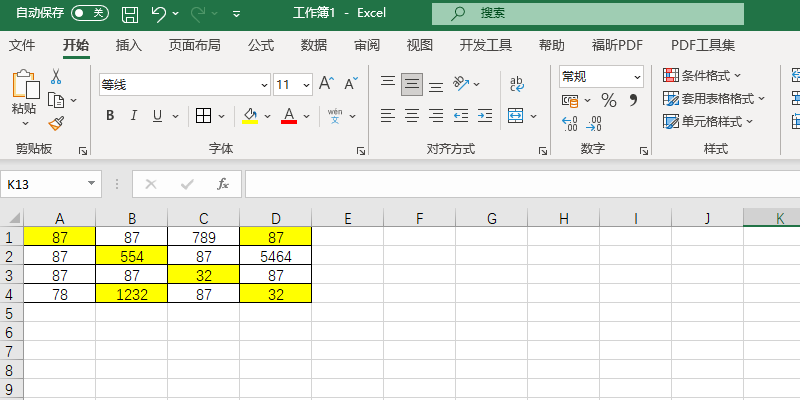The height and width of the screenshot is (400, 800).
Task: Open 套用表格格式 table formats
Action: point(714,98)
